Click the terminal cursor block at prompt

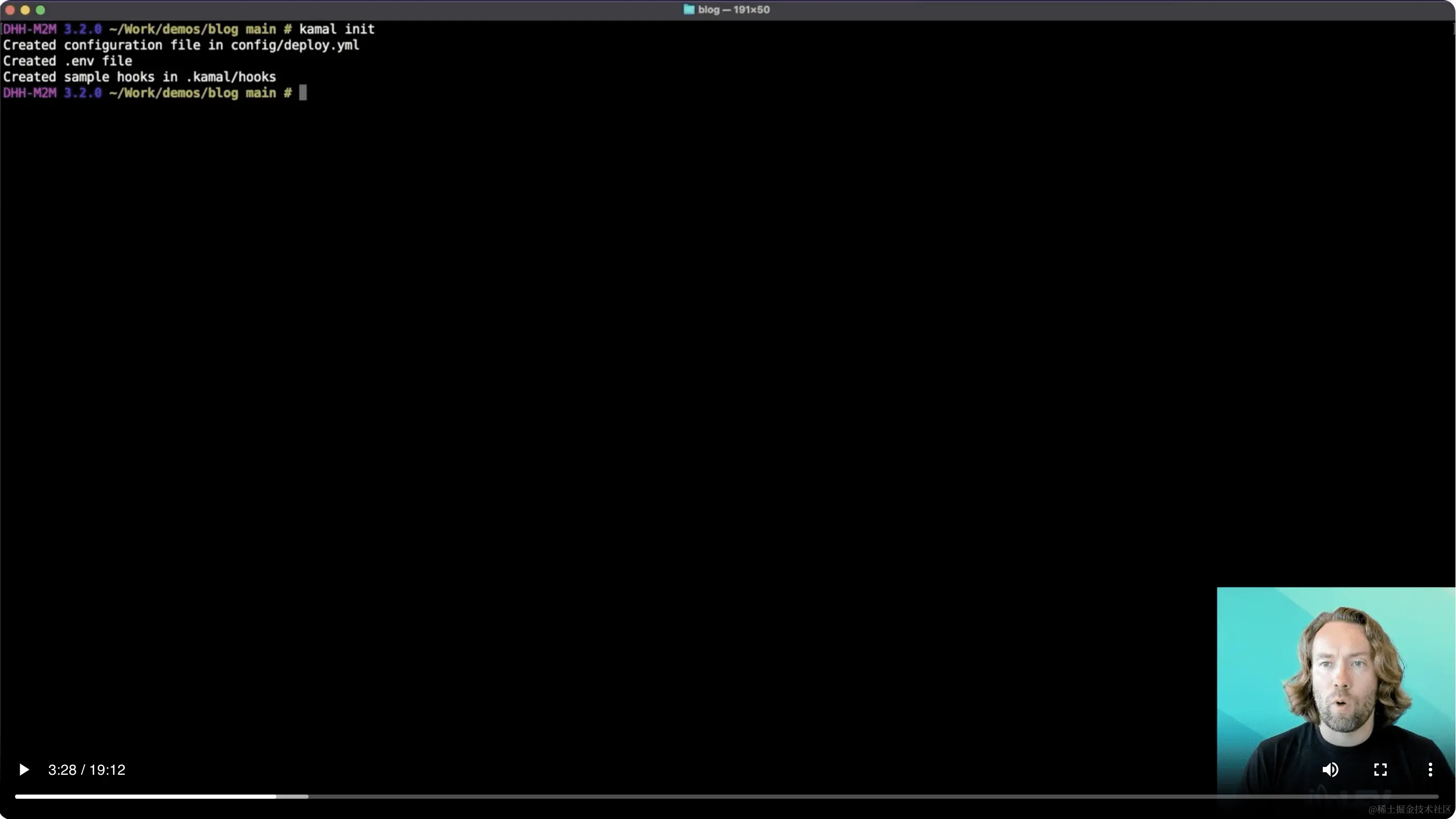pos(303,93)
